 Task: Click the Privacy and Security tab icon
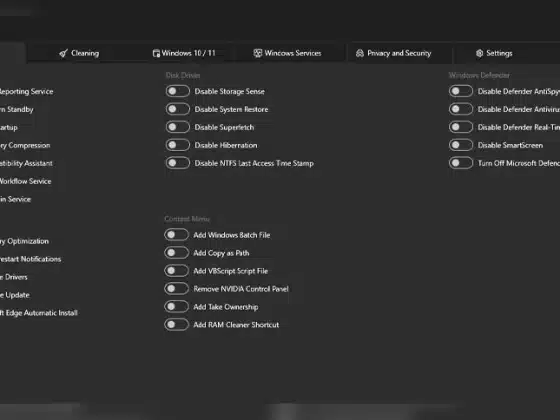(360, 53)
